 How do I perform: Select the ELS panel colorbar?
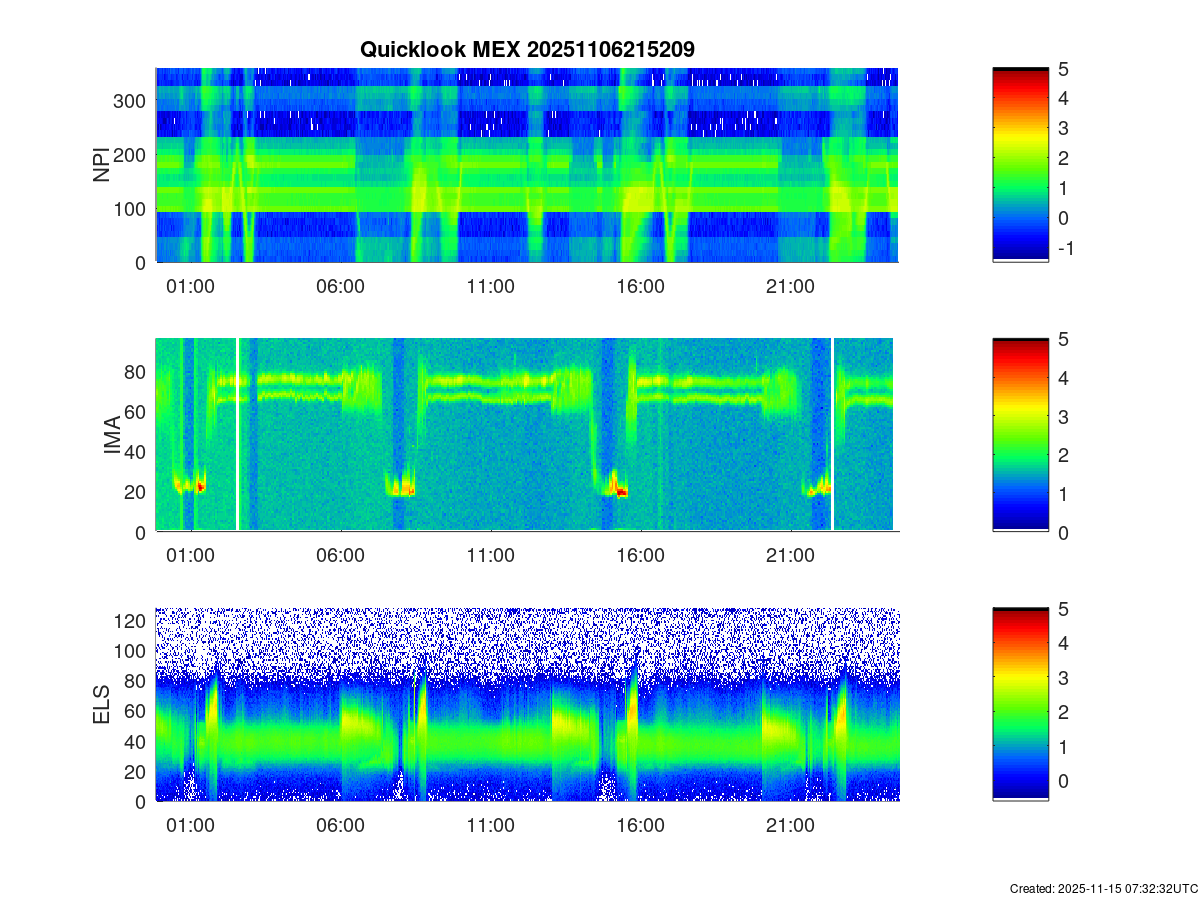[x=1020, y=704]
